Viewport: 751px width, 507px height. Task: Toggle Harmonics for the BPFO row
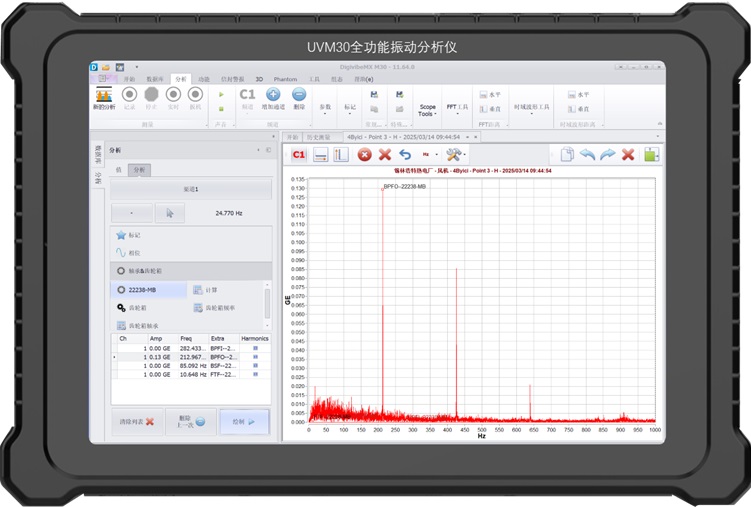pos(254,356)
